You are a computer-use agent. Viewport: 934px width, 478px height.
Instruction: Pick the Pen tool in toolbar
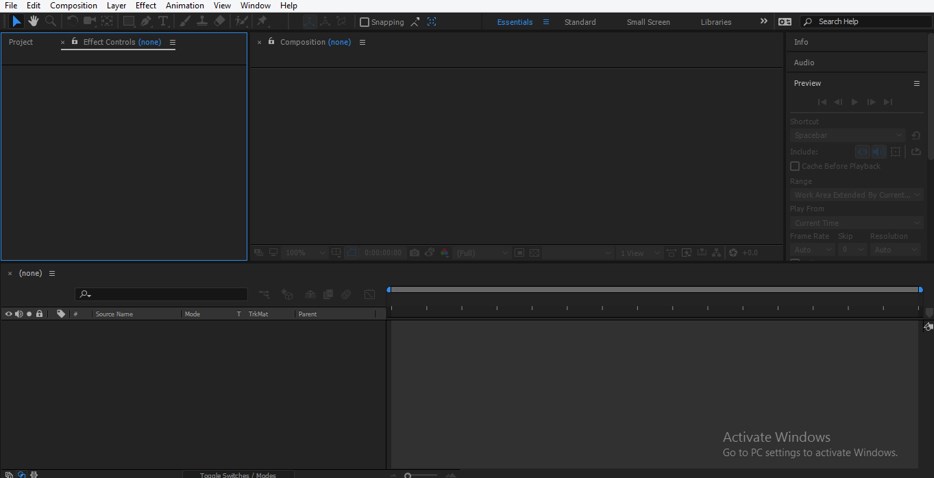click(x=146, y=21)
